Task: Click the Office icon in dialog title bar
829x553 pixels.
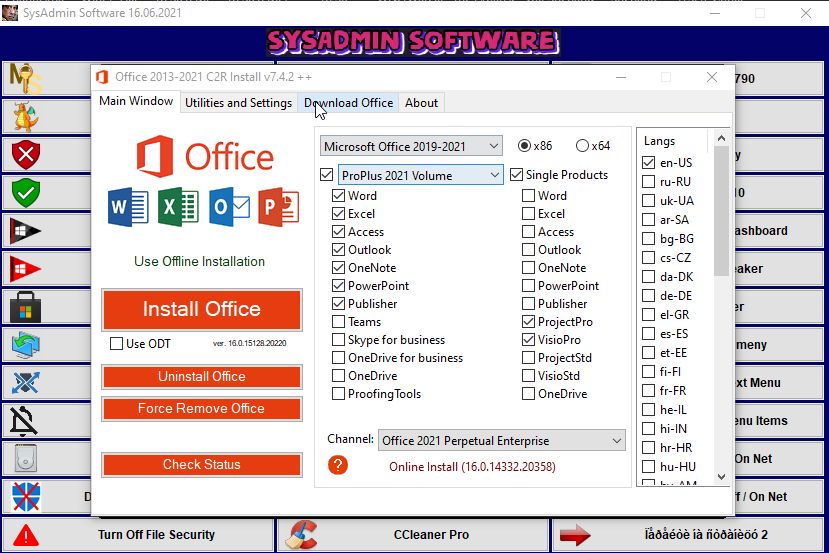Action: (102, 77)
